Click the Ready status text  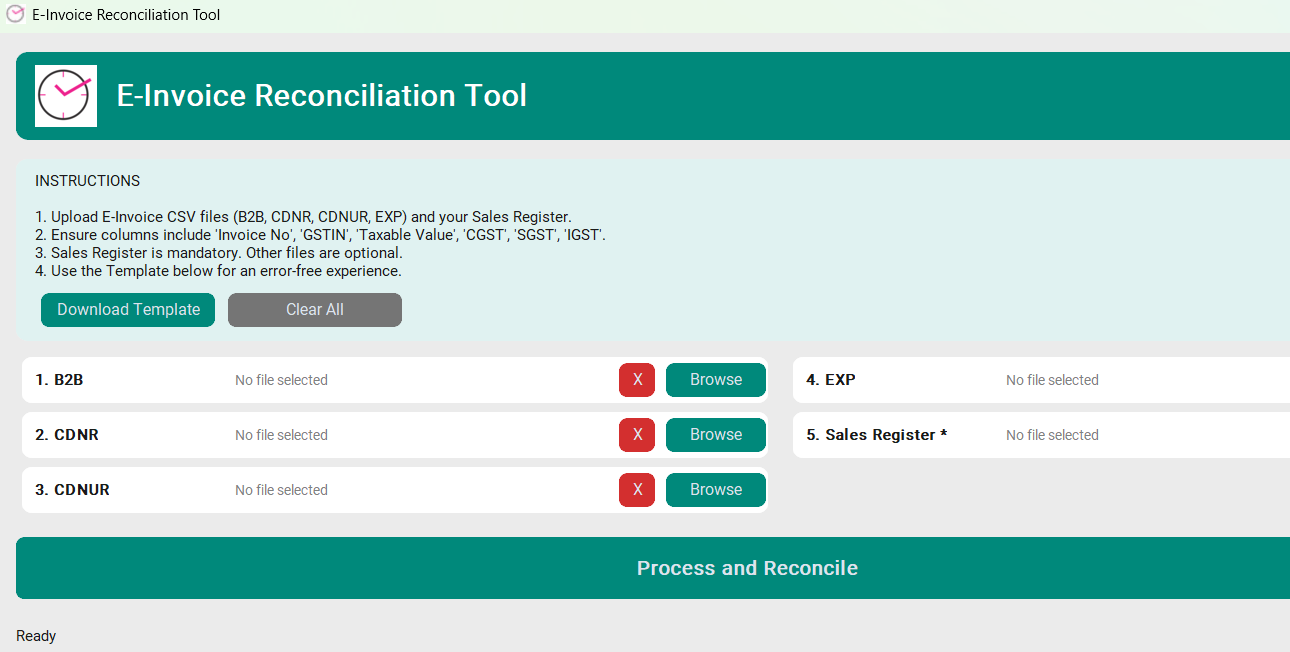[x=36, y=635]
